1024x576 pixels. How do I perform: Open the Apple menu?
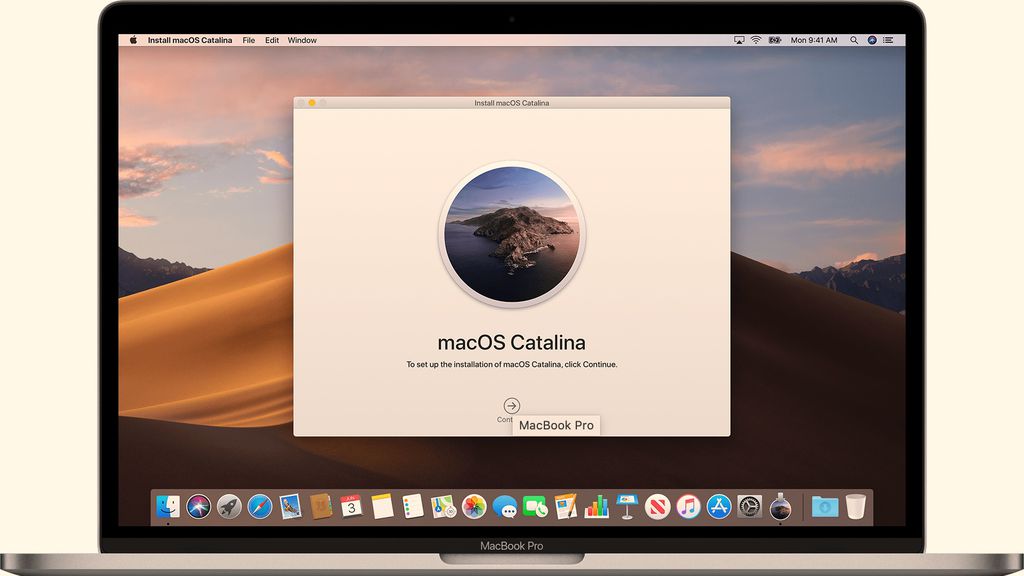pos(133,40)
